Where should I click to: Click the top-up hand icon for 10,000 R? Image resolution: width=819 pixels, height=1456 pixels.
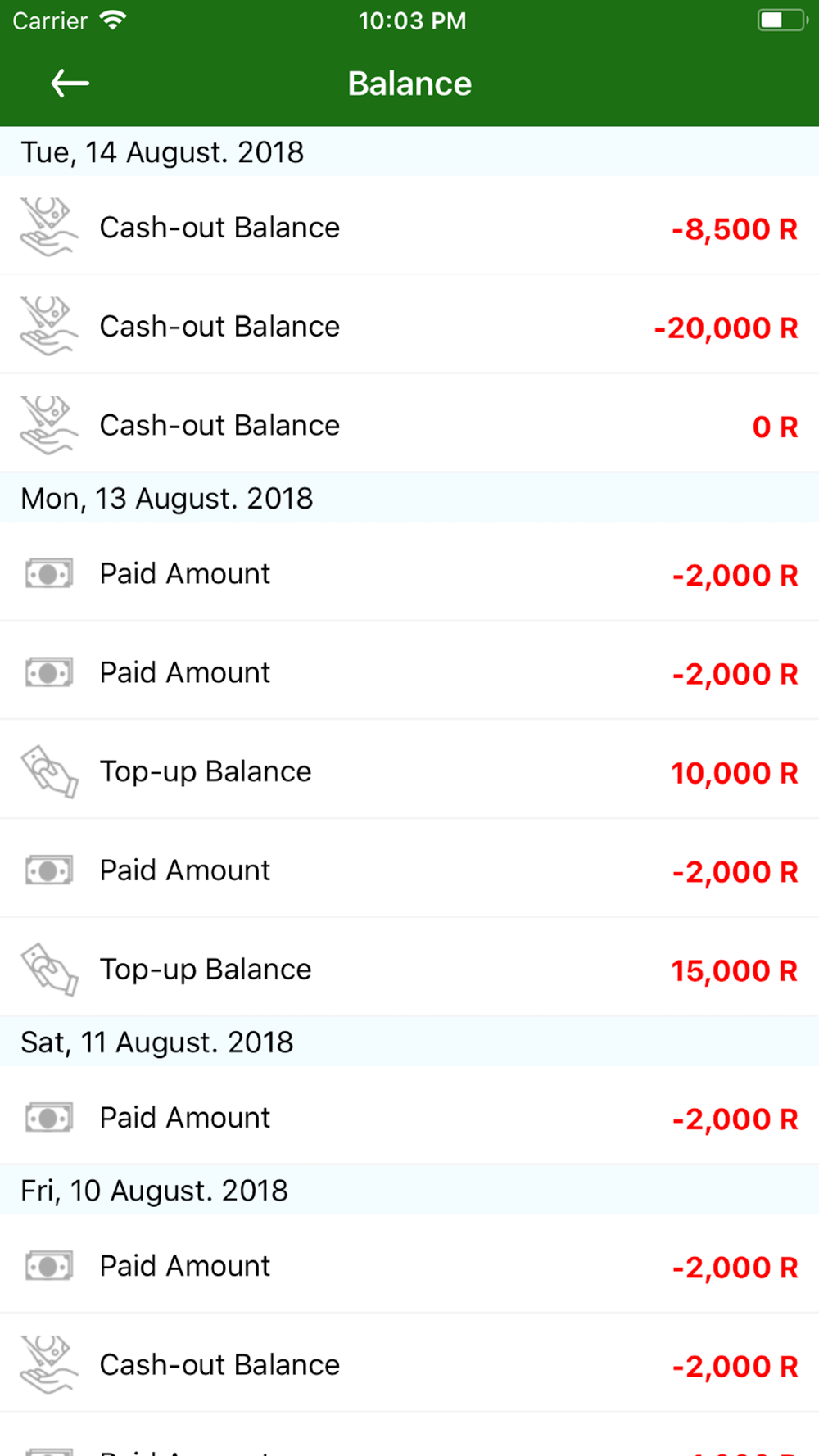[49, 771]
